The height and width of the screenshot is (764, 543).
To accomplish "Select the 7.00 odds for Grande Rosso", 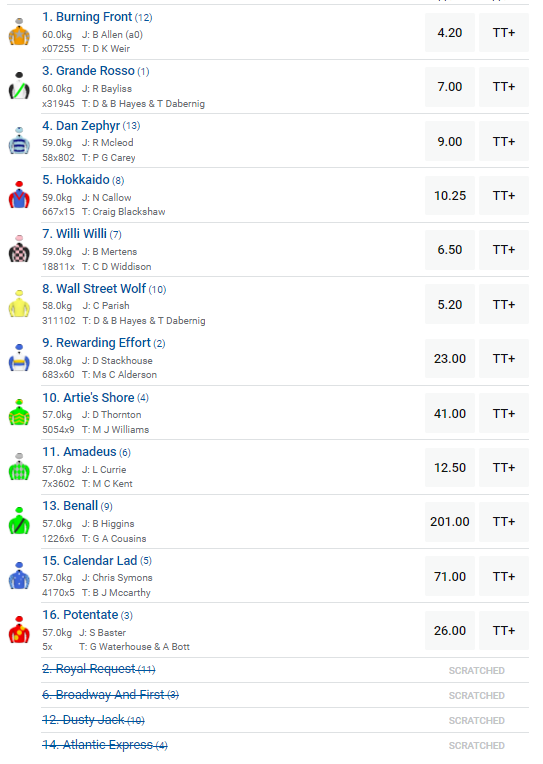I will (450, 87).
